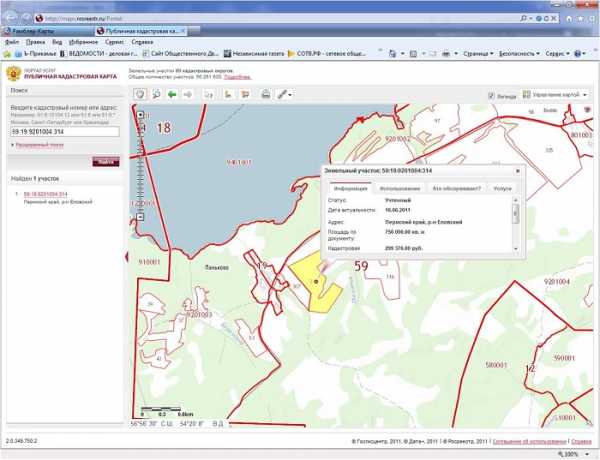Open the Страница command bar dropdown
The height and width of the screenshot is (460, 600).
click(478, 54)
